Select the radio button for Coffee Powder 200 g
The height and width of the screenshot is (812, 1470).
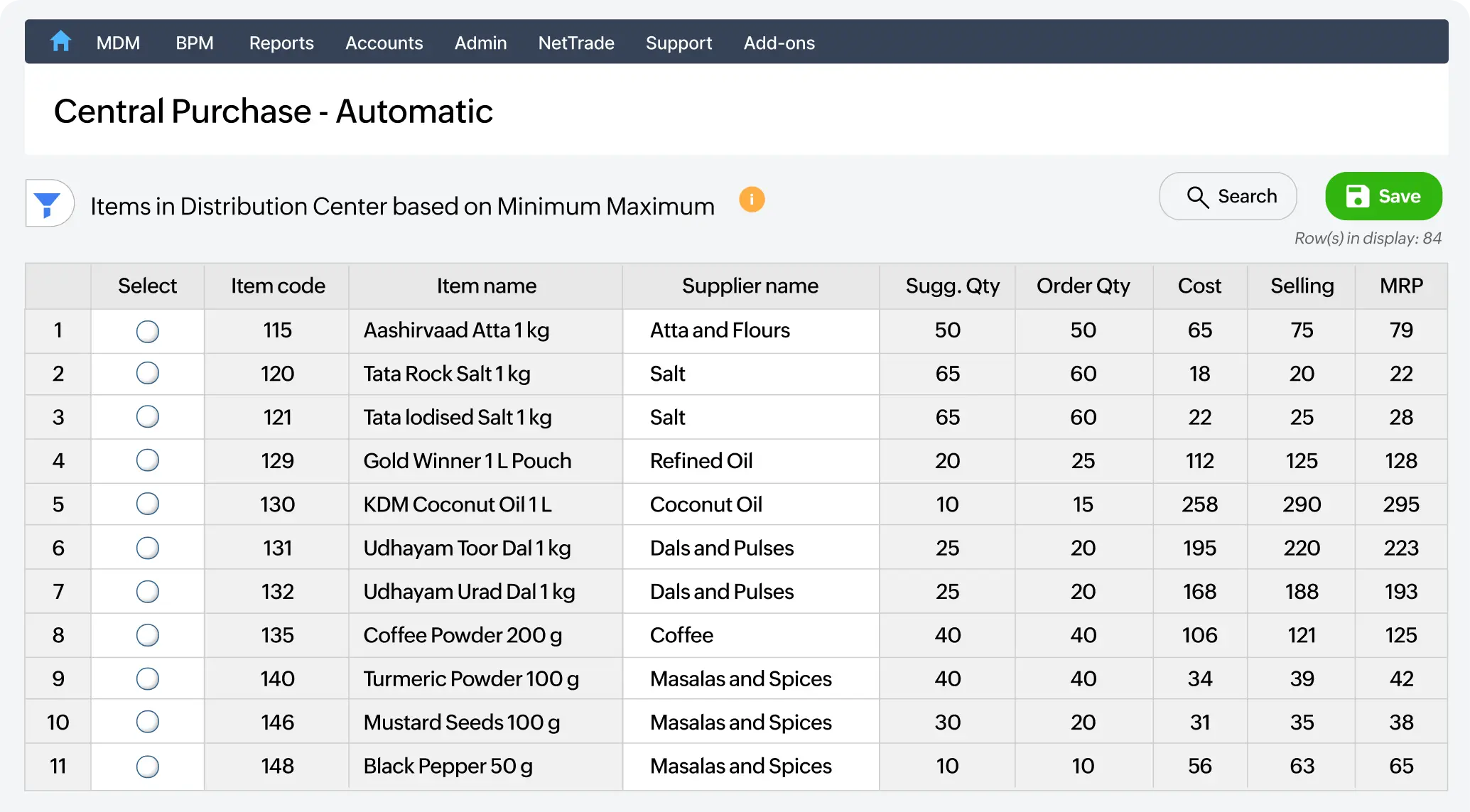click(147, 634)
